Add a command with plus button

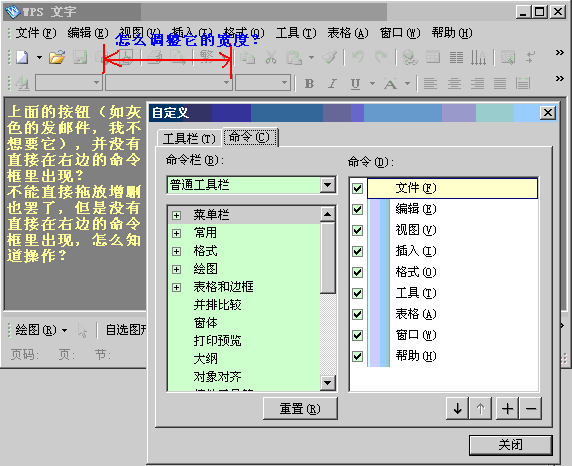tap(507, 409)
